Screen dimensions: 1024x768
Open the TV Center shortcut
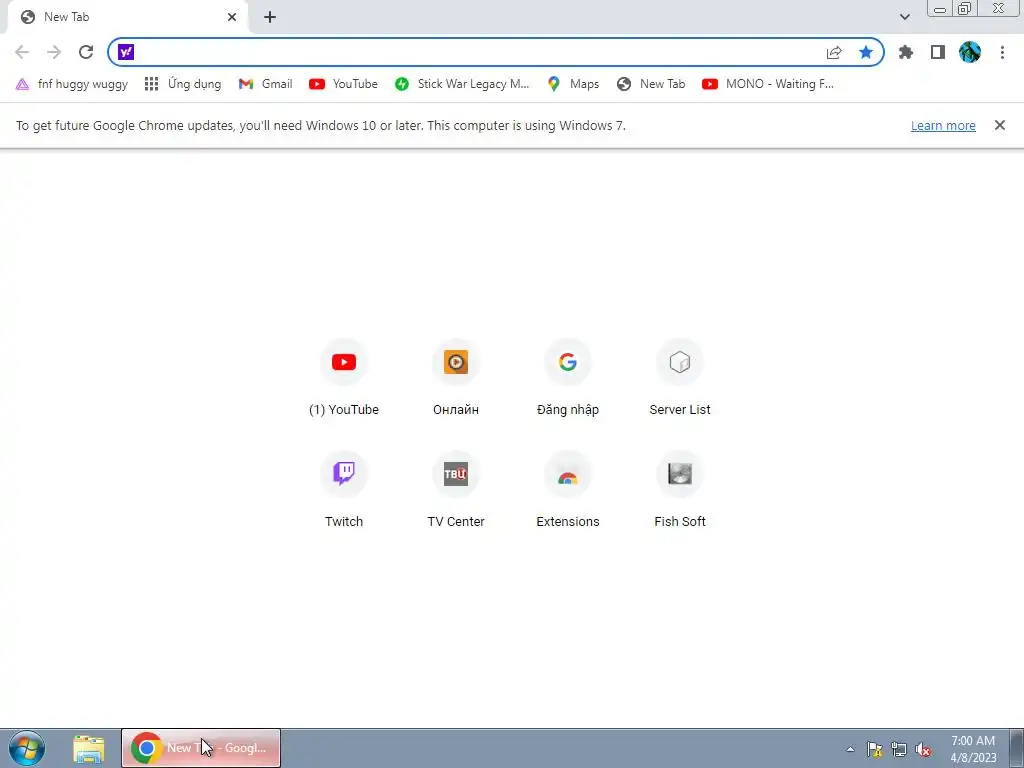coord(456,490)
